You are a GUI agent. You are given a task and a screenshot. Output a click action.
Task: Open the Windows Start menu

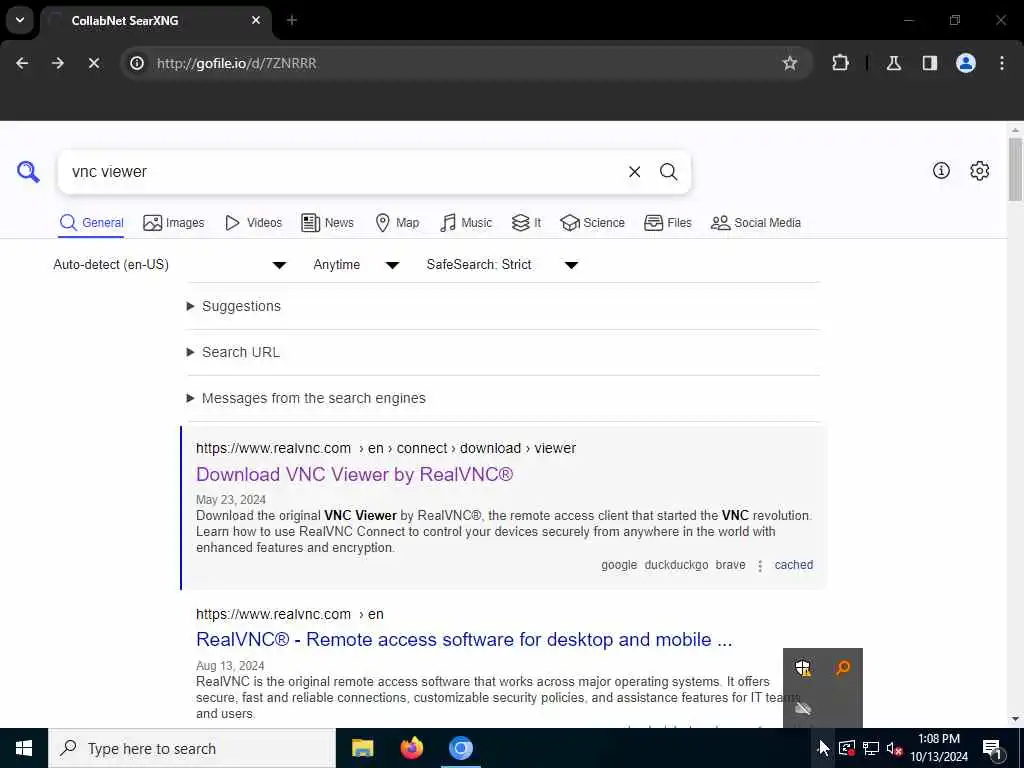point(24,748)
